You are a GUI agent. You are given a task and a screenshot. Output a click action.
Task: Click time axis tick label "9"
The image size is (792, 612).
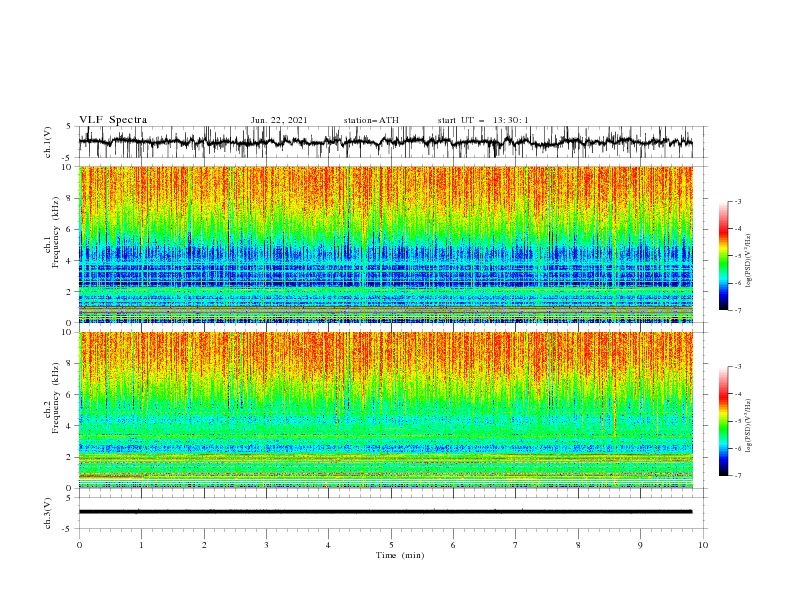tap(640, 545)
